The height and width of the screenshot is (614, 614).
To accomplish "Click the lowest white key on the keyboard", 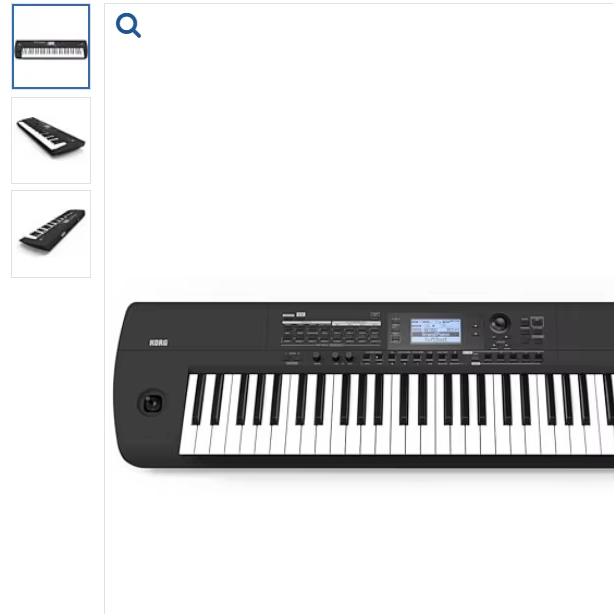I will [188, 414].
